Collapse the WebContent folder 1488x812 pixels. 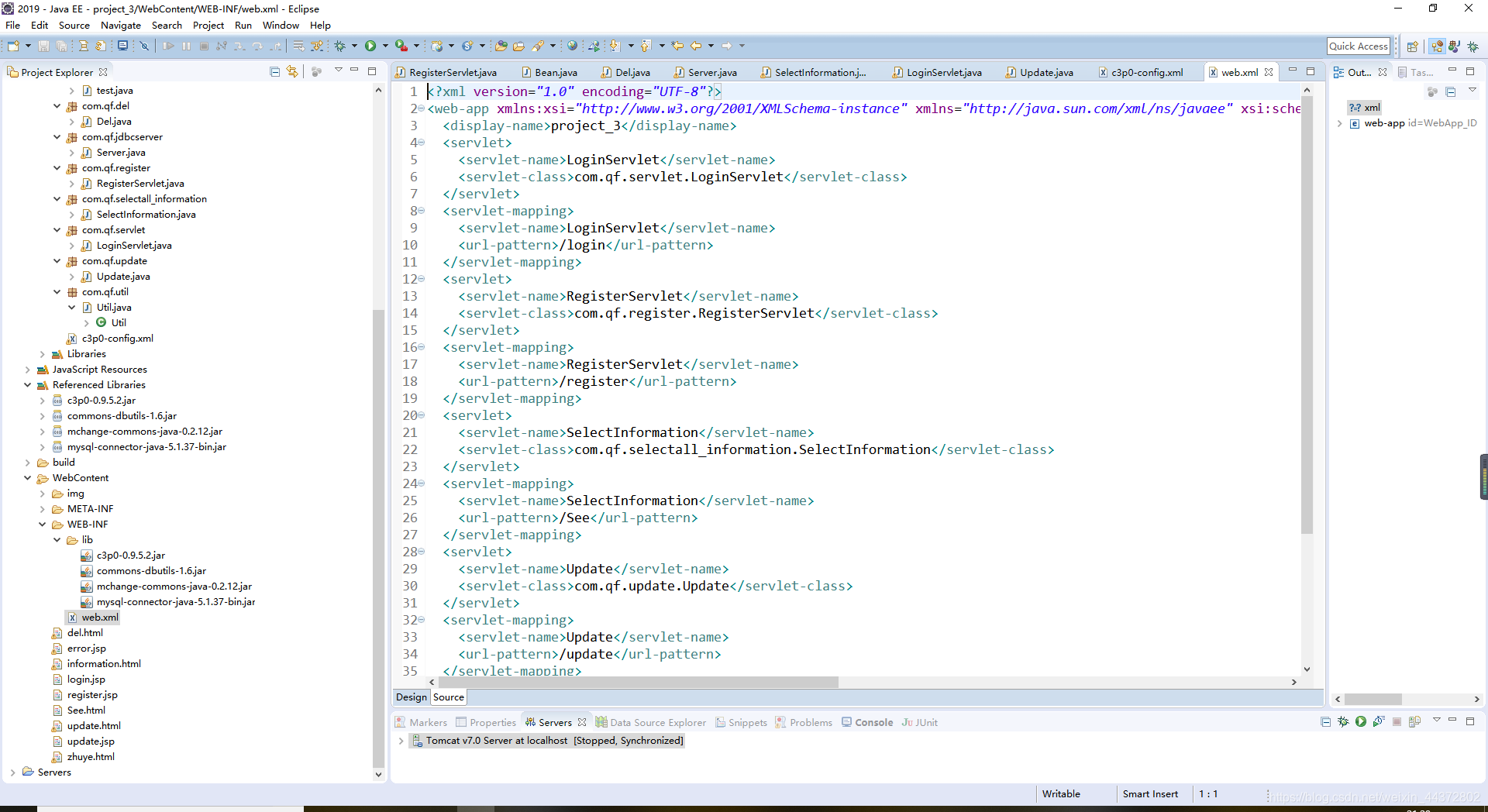coord(28,478)
